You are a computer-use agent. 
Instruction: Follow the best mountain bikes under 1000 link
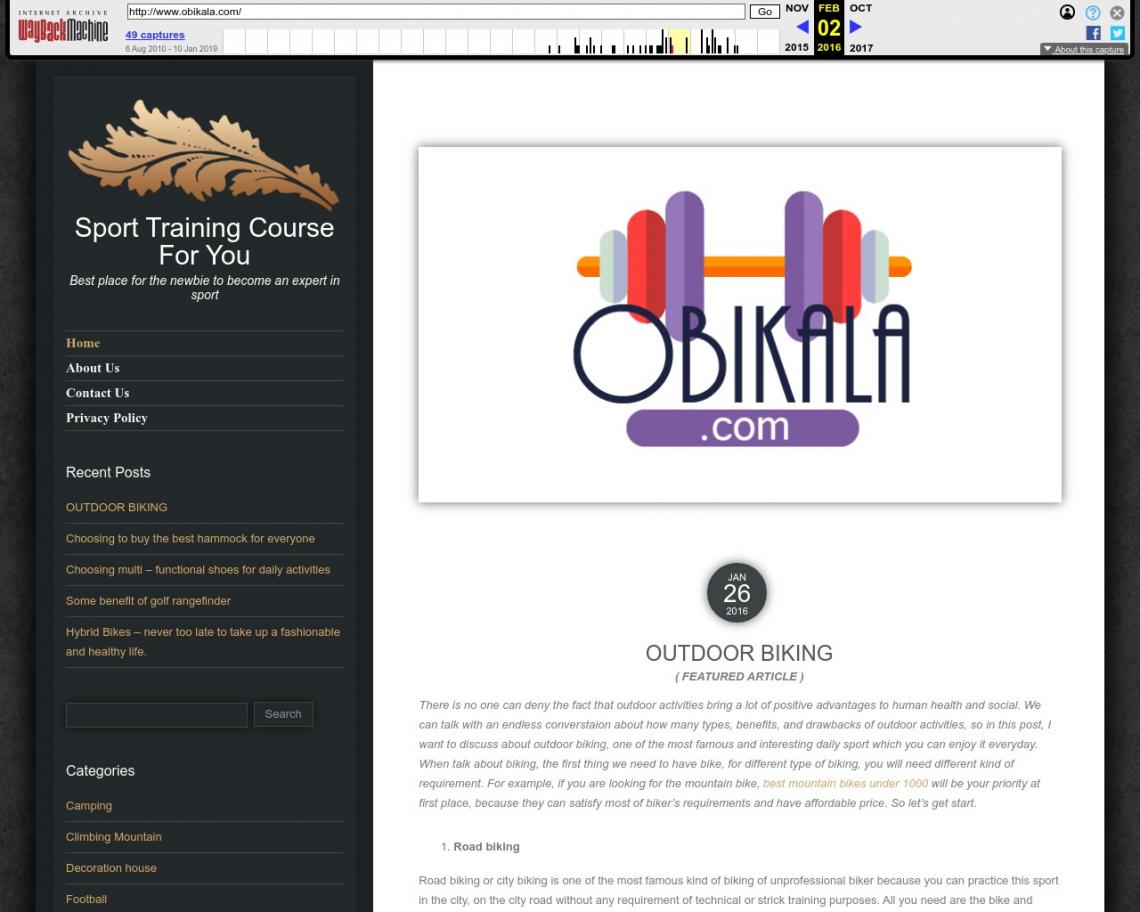[845, 783]
